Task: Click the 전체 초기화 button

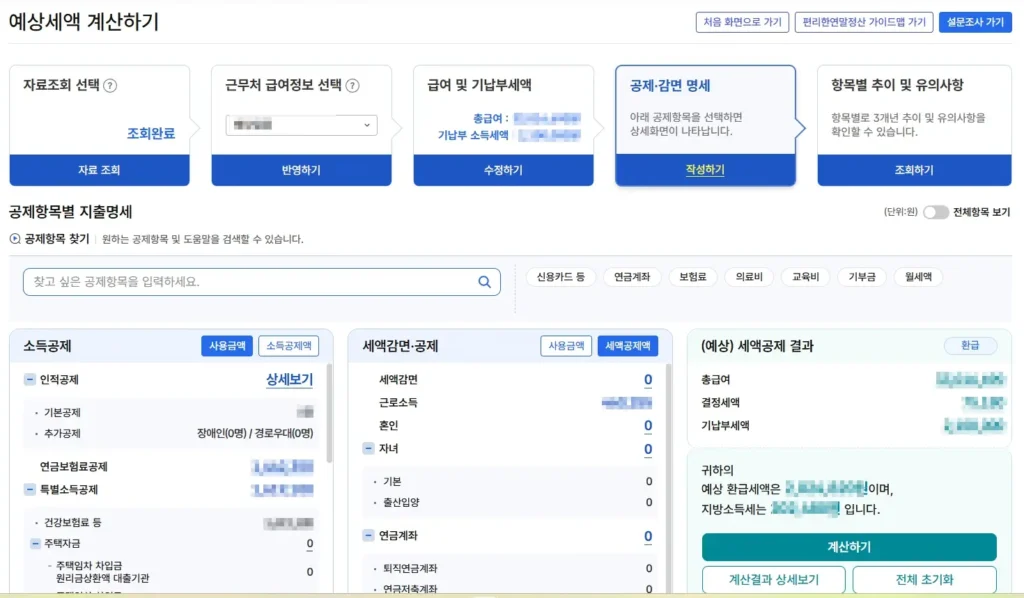Action: point(925,580)
